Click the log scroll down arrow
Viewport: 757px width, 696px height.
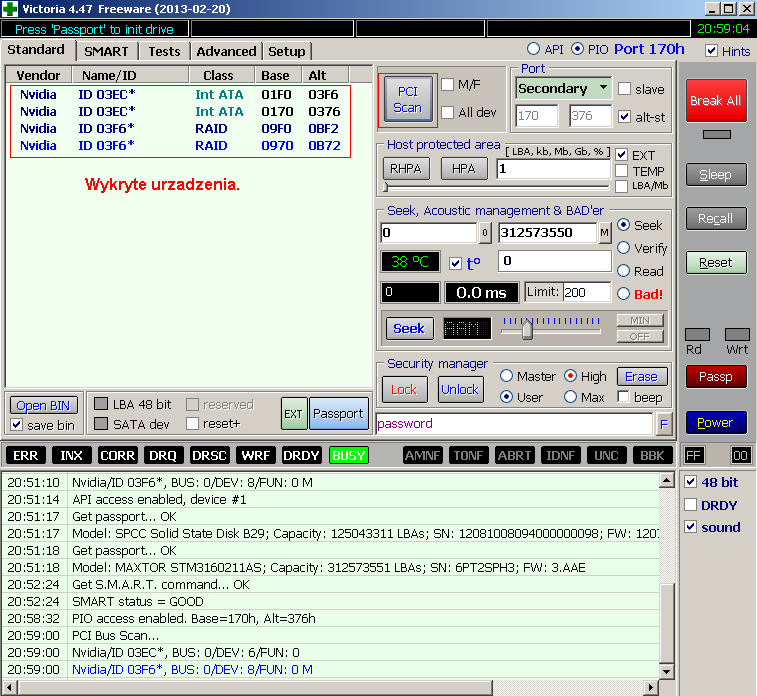[x=666, y=671]
